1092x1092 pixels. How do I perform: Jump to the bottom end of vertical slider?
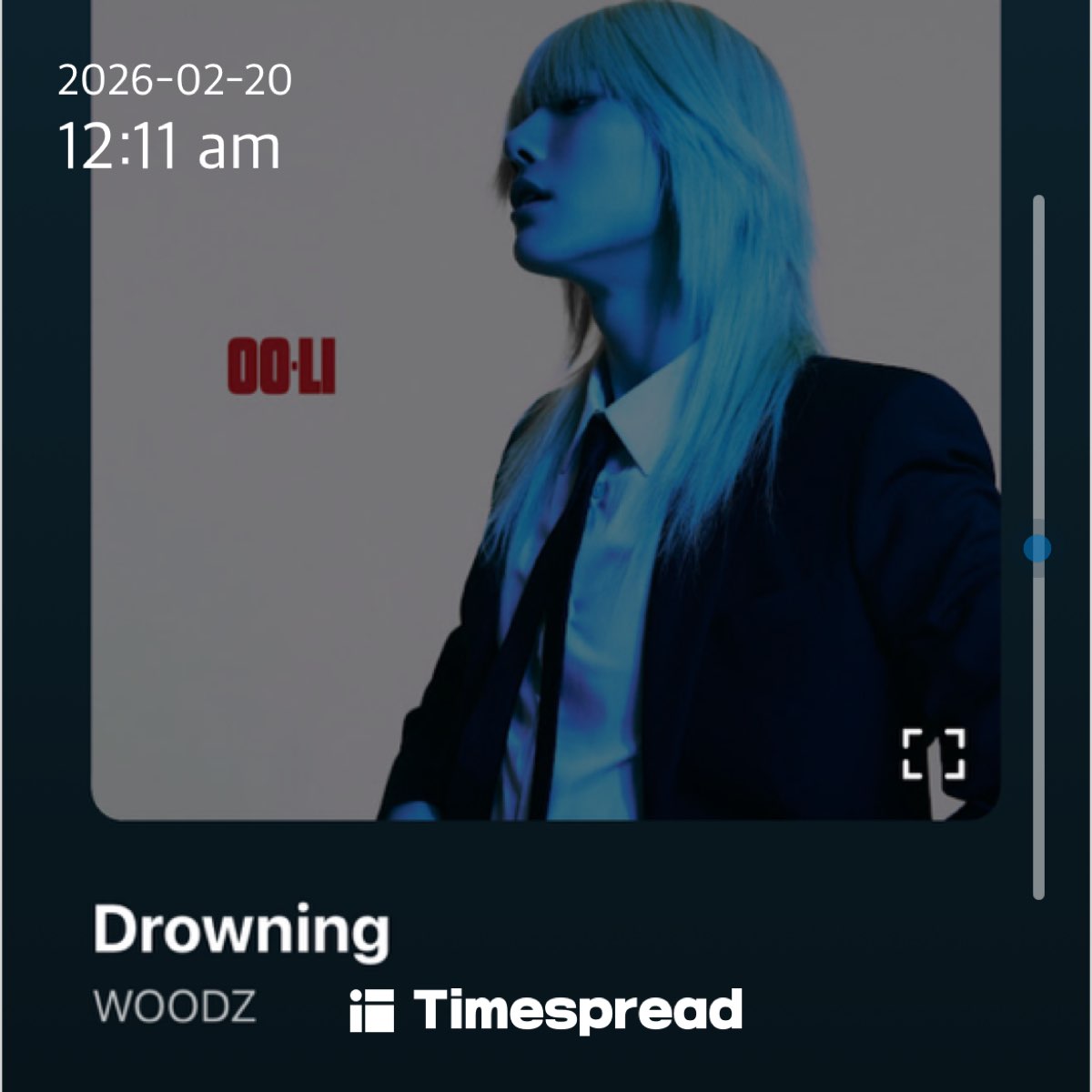[1038, 894]
